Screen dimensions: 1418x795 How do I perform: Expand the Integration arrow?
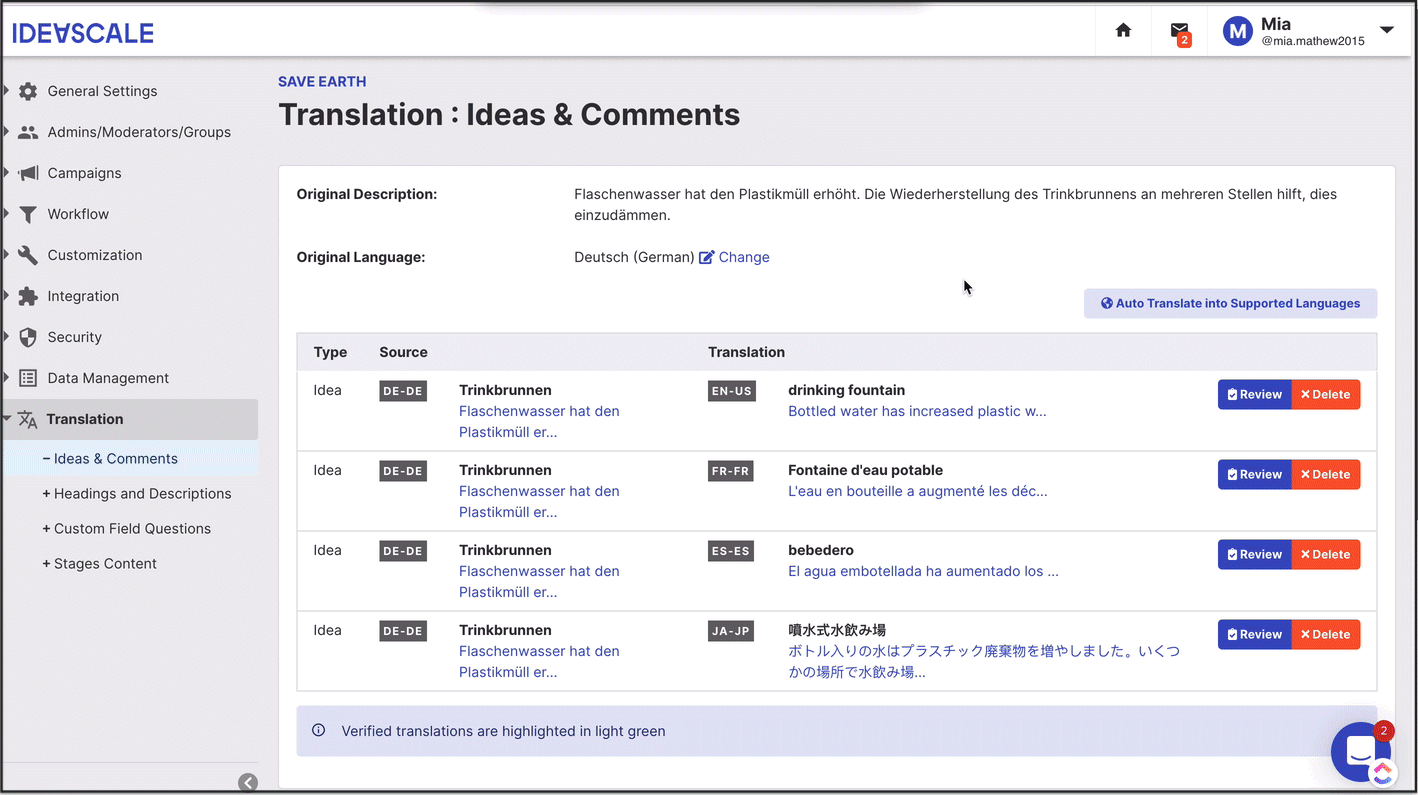point(6,296)
